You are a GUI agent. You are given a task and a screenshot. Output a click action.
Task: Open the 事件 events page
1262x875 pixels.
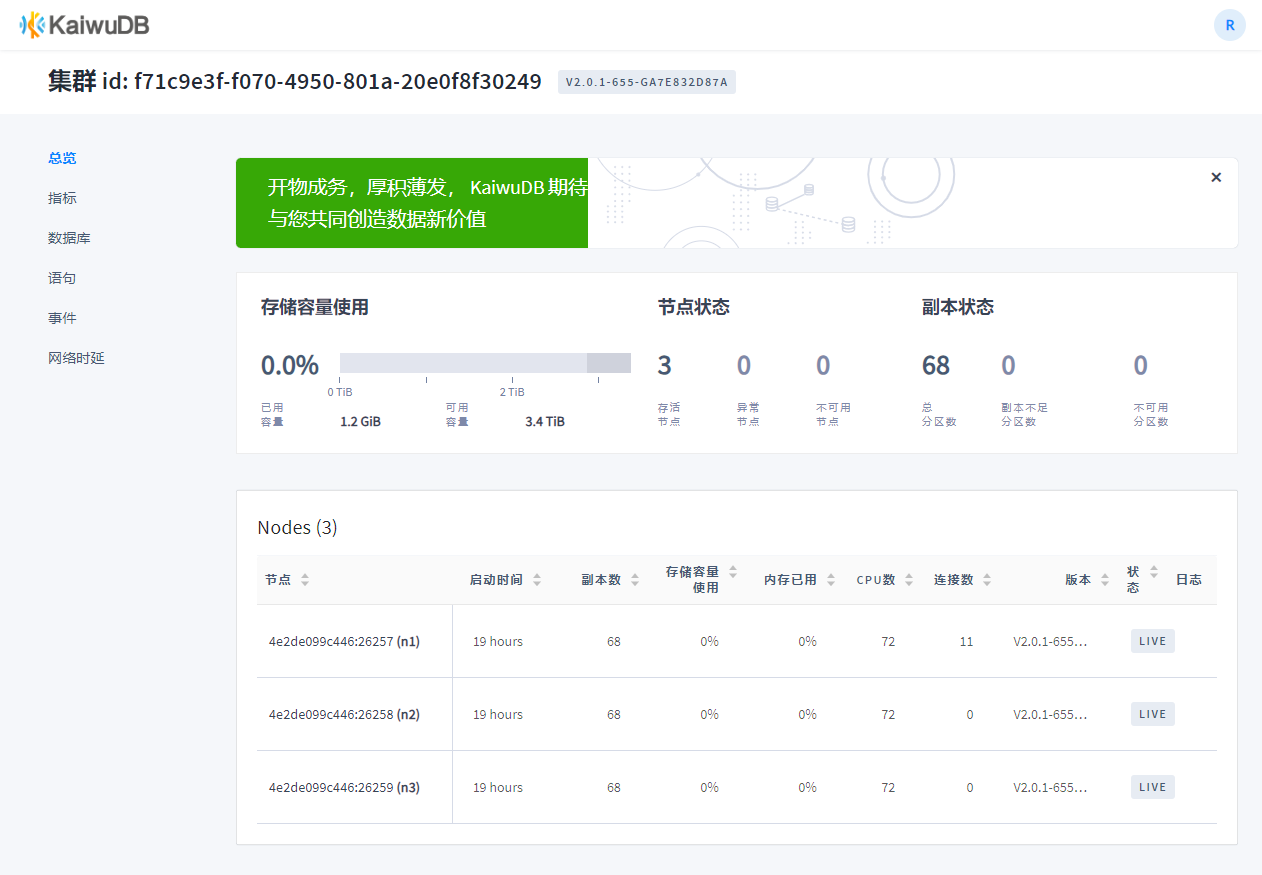62,318
